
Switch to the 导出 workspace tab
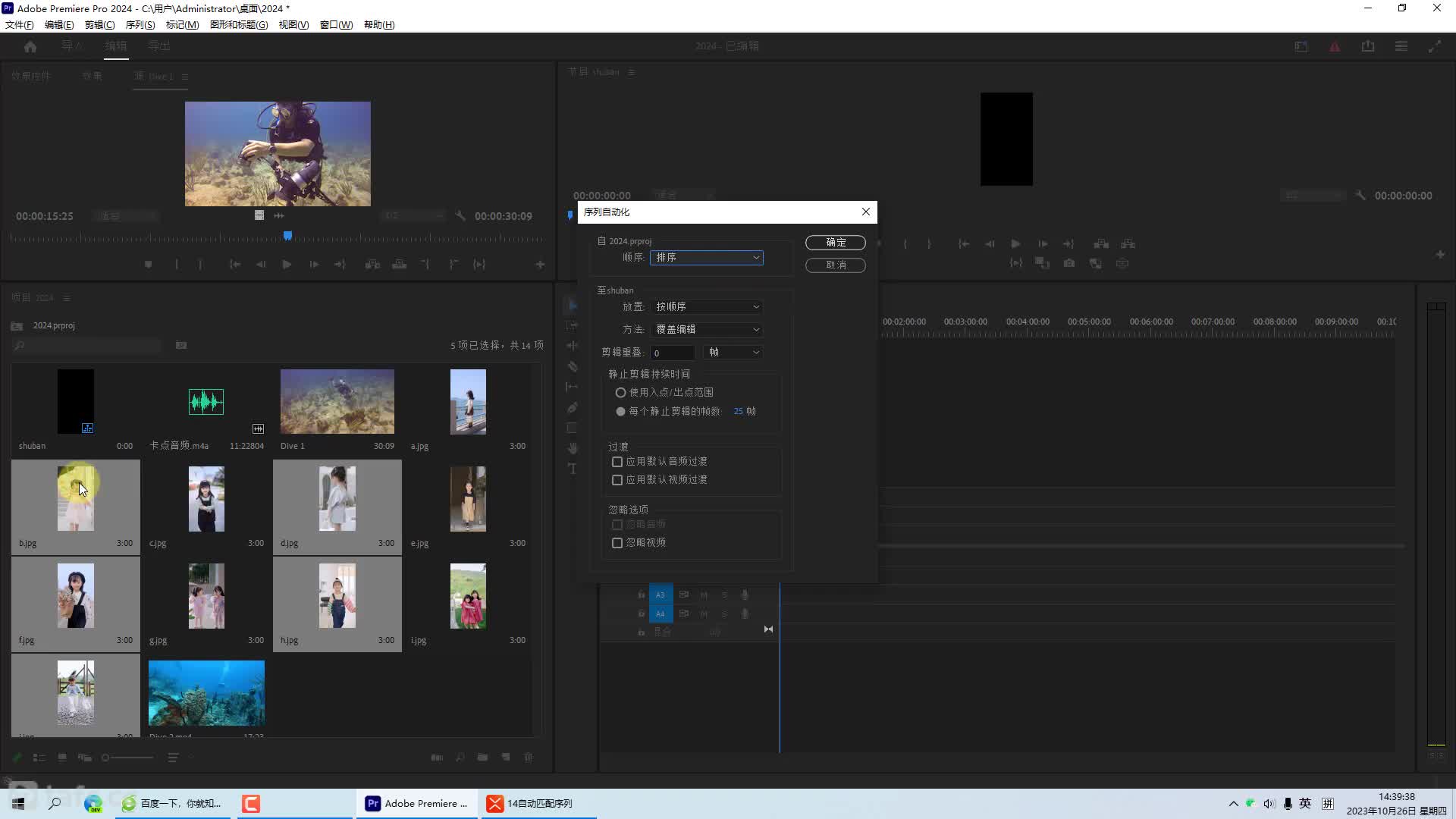pyautogui.click(x=159, y=46)
